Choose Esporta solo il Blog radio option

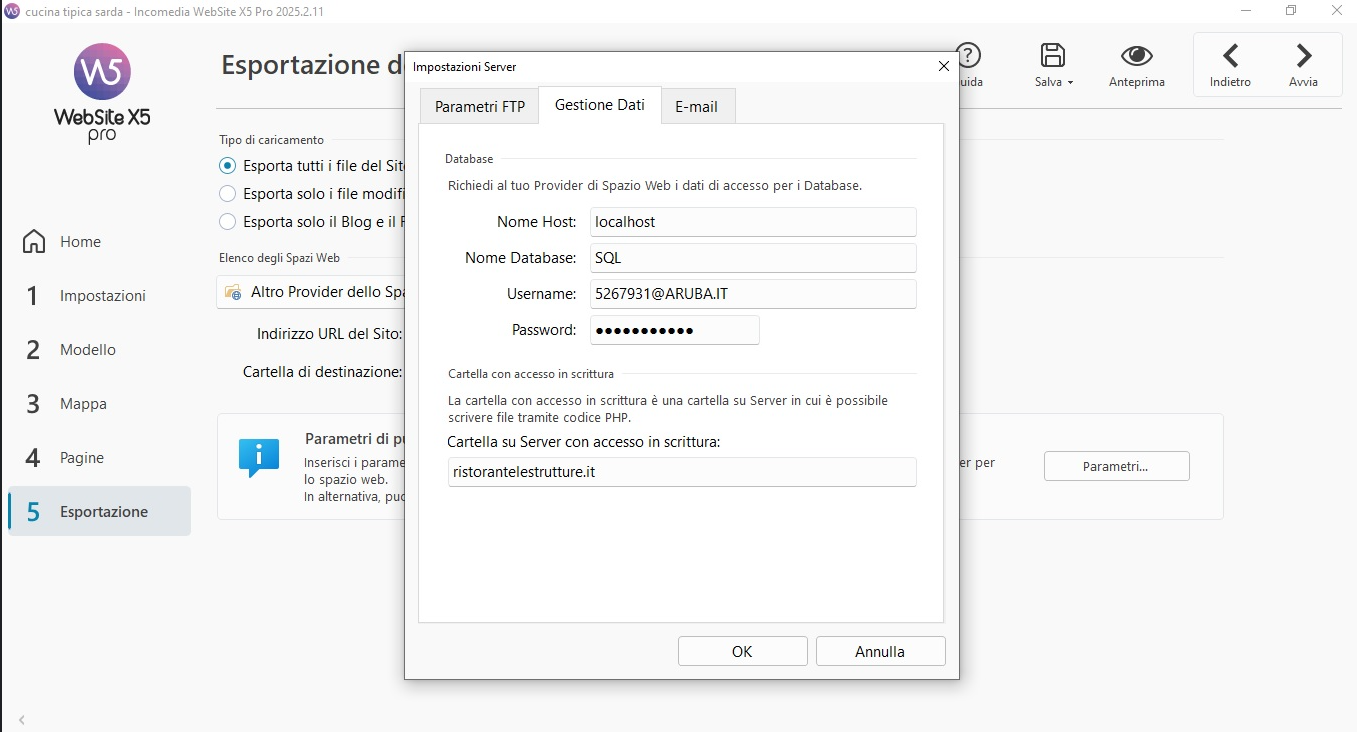(x=228, y=222)
